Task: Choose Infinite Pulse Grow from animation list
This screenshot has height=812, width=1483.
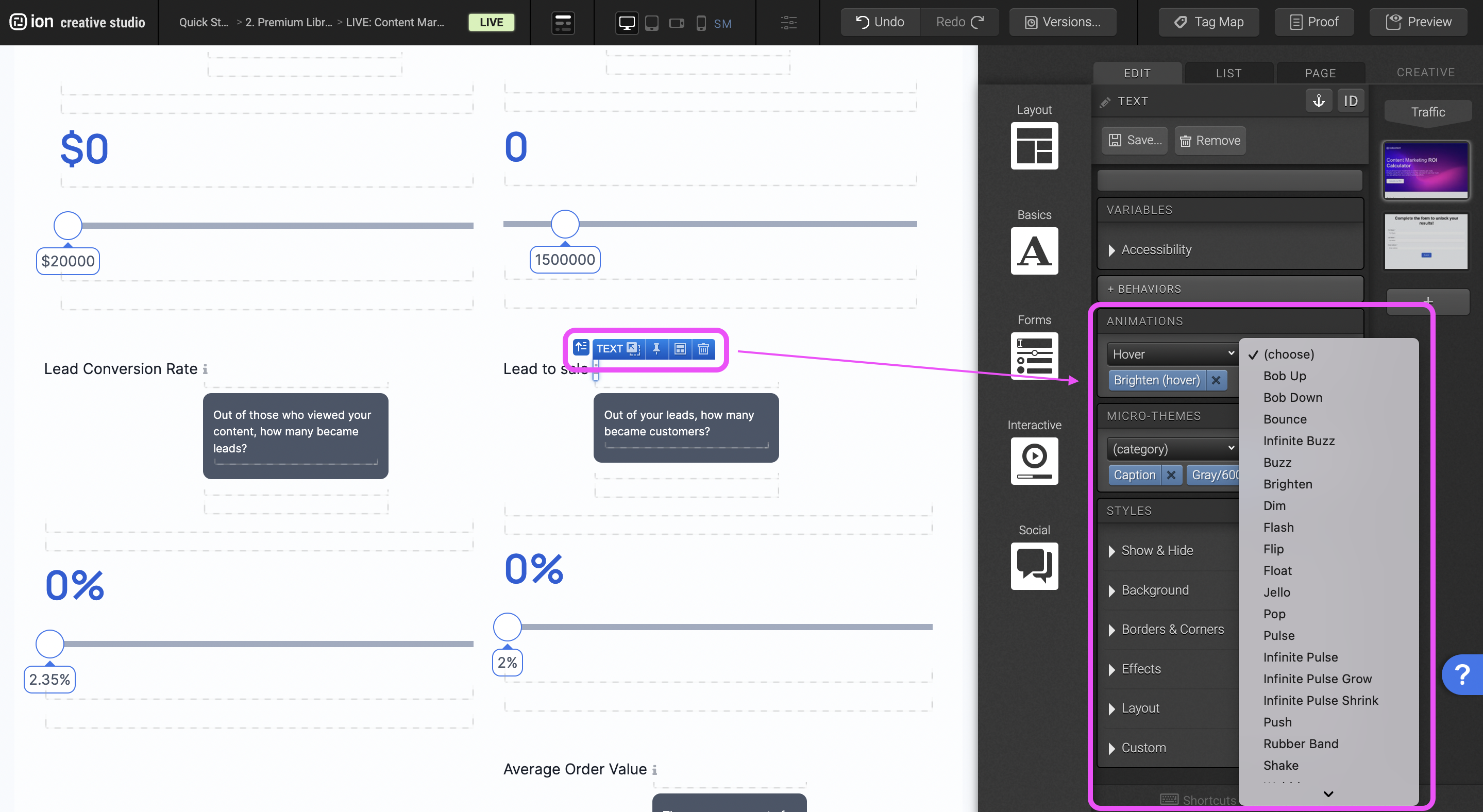Action: 1317,679
